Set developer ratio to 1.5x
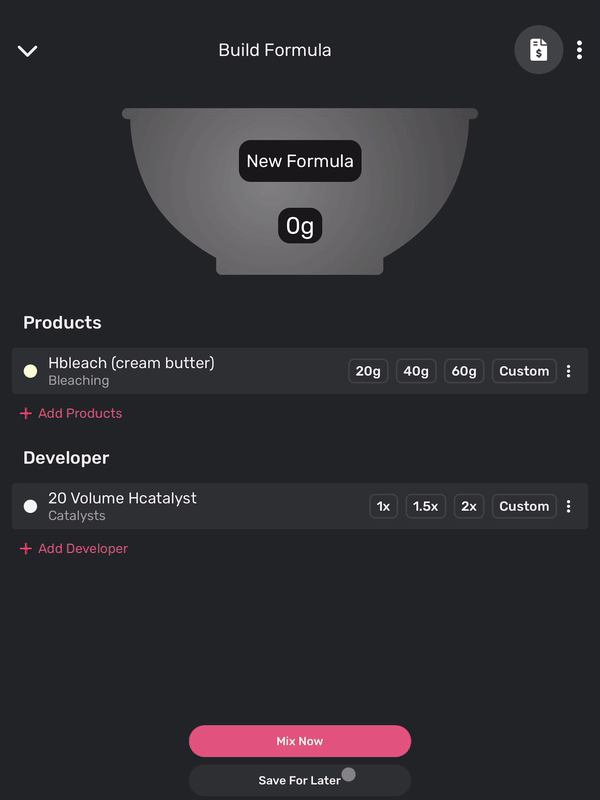The width and height of the screenshot is (600, 800). pos(425,506)
